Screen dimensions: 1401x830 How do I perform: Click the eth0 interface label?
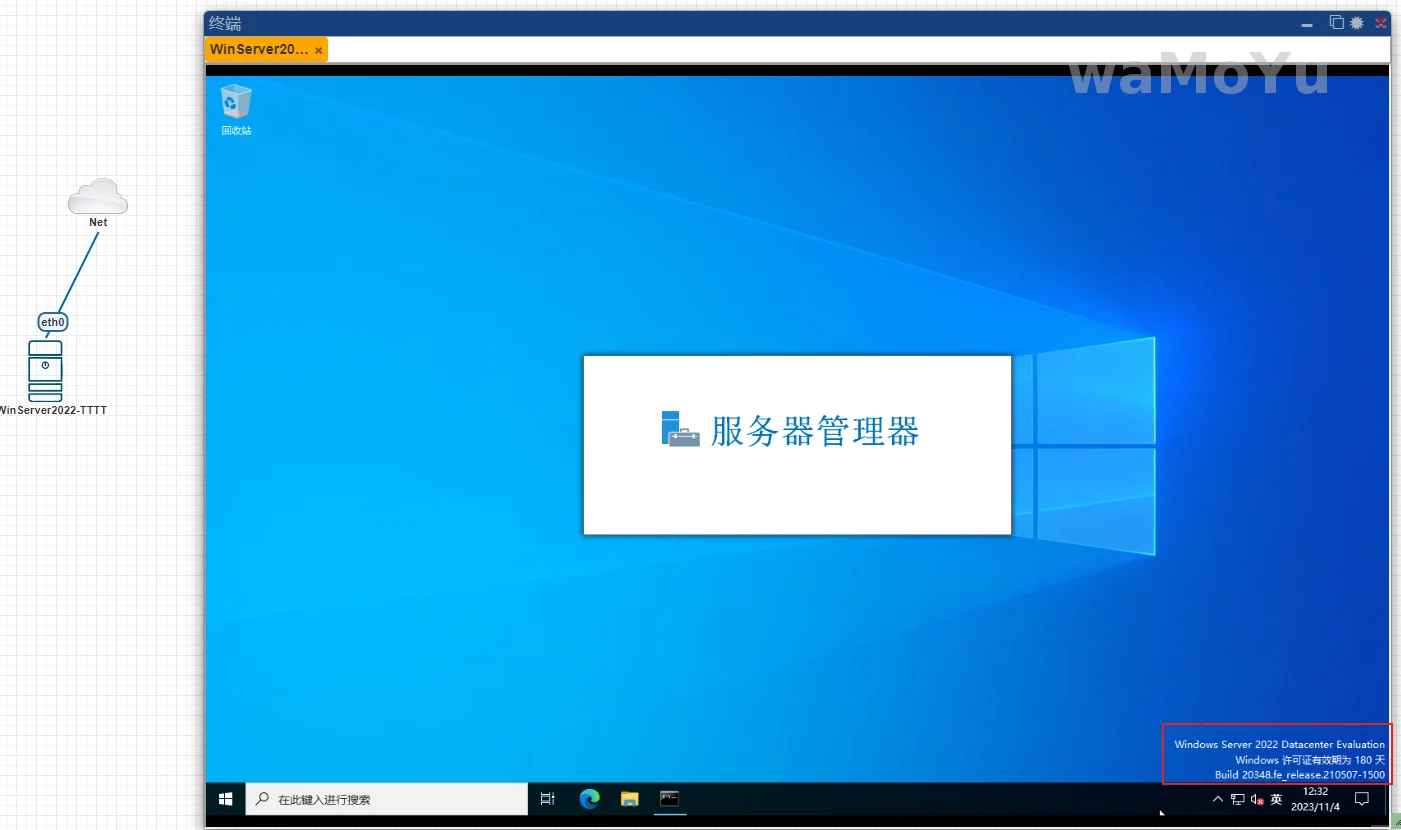pos(53,322)
